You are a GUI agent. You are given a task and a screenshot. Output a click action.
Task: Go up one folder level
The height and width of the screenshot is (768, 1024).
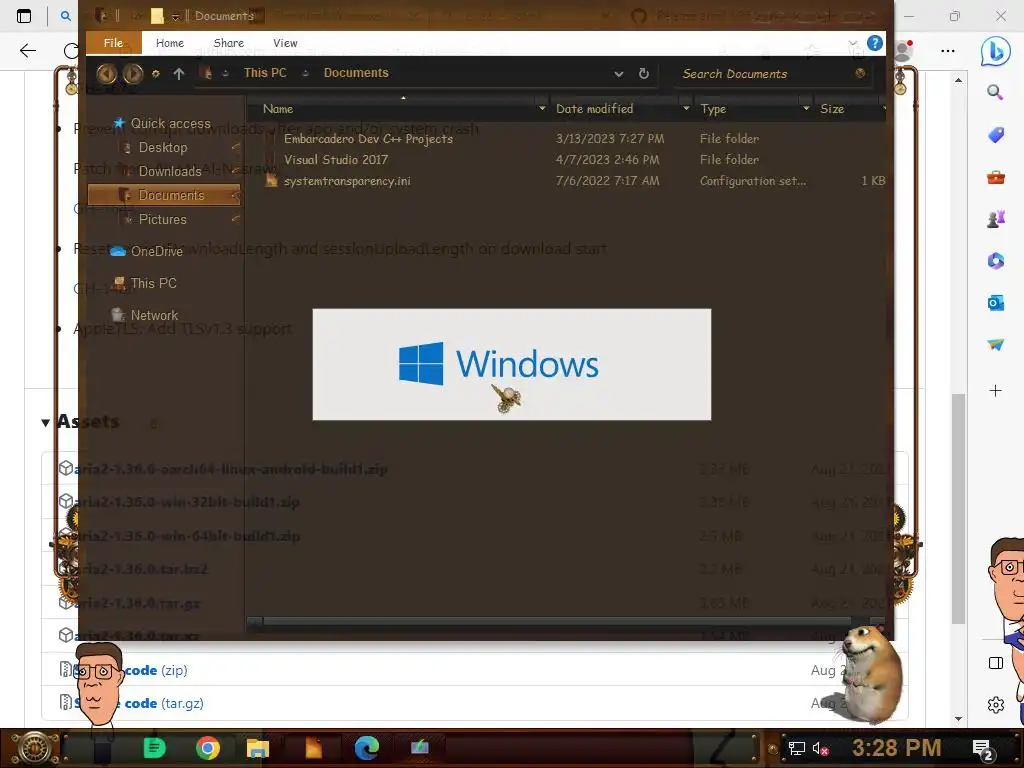click(179, 74)
